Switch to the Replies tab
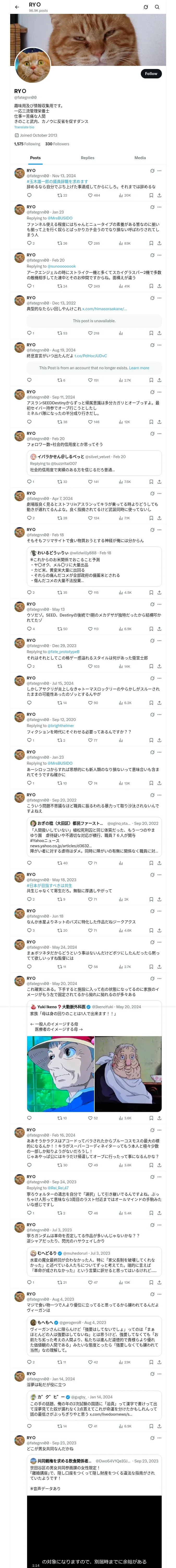 (87, 158)
